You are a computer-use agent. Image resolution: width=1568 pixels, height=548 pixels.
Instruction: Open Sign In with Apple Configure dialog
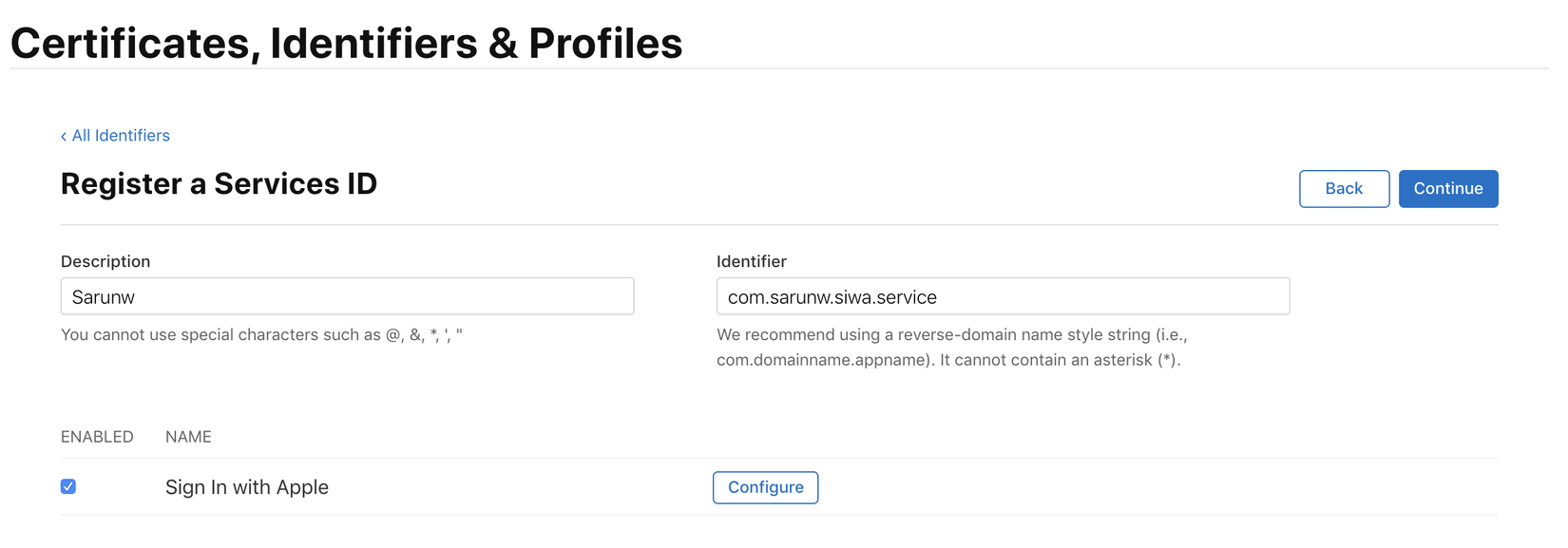pyautogui.click(x=765, y=487)
